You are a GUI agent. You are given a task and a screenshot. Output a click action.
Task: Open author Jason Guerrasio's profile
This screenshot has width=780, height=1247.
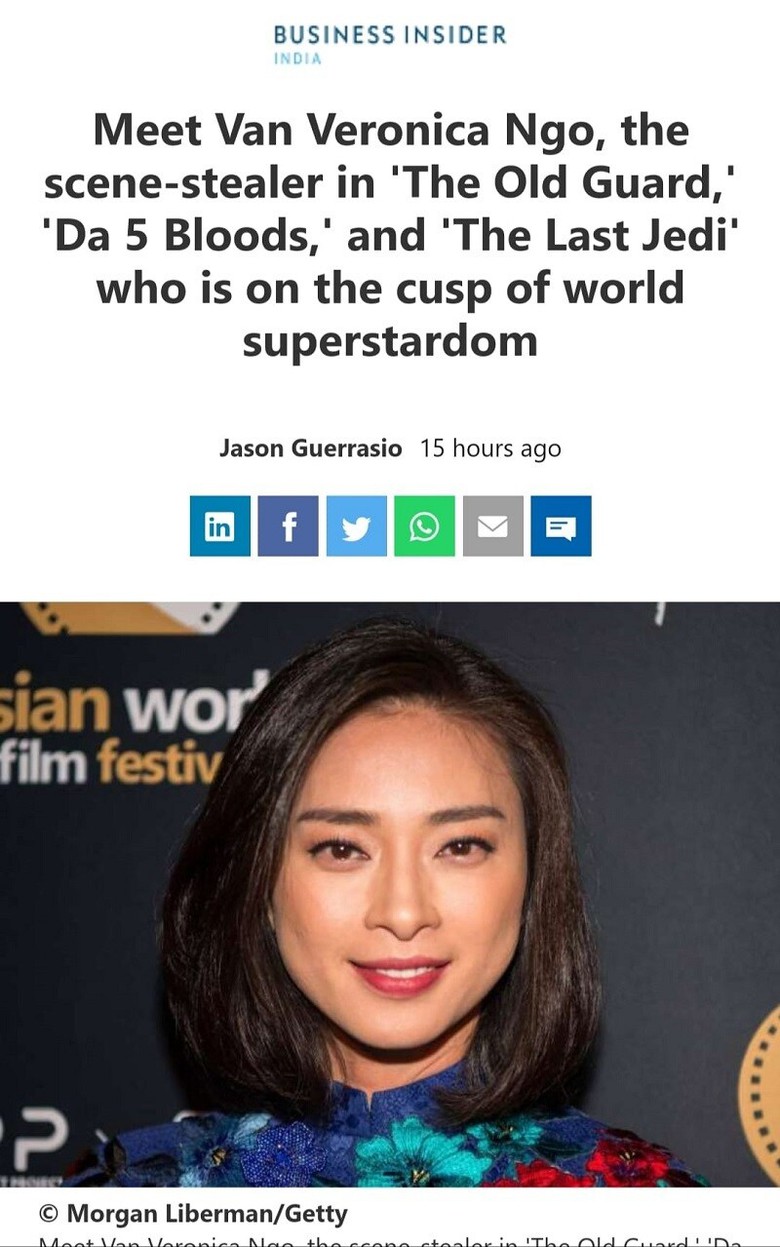[x=310, y=448]
